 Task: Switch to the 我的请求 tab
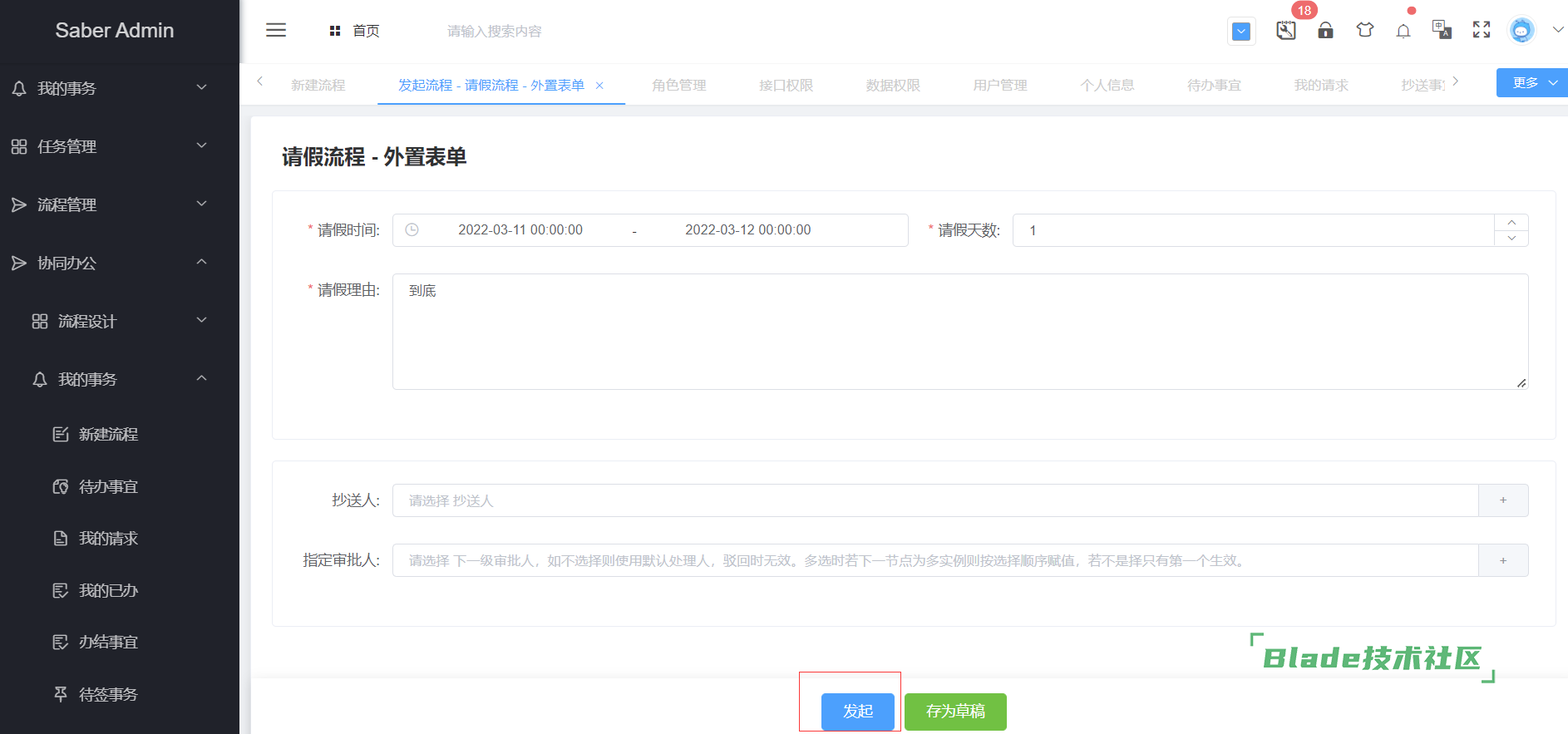point(1321,85)
